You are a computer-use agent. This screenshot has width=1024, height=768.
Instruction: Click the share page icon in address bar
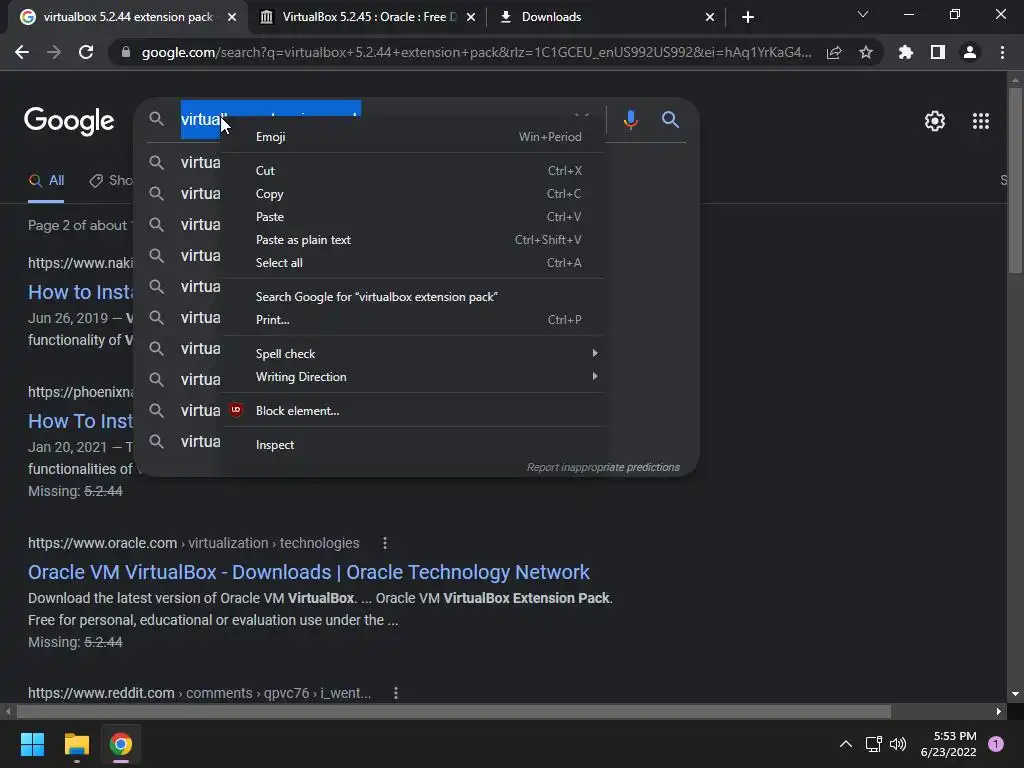click(x=834, y=53)
